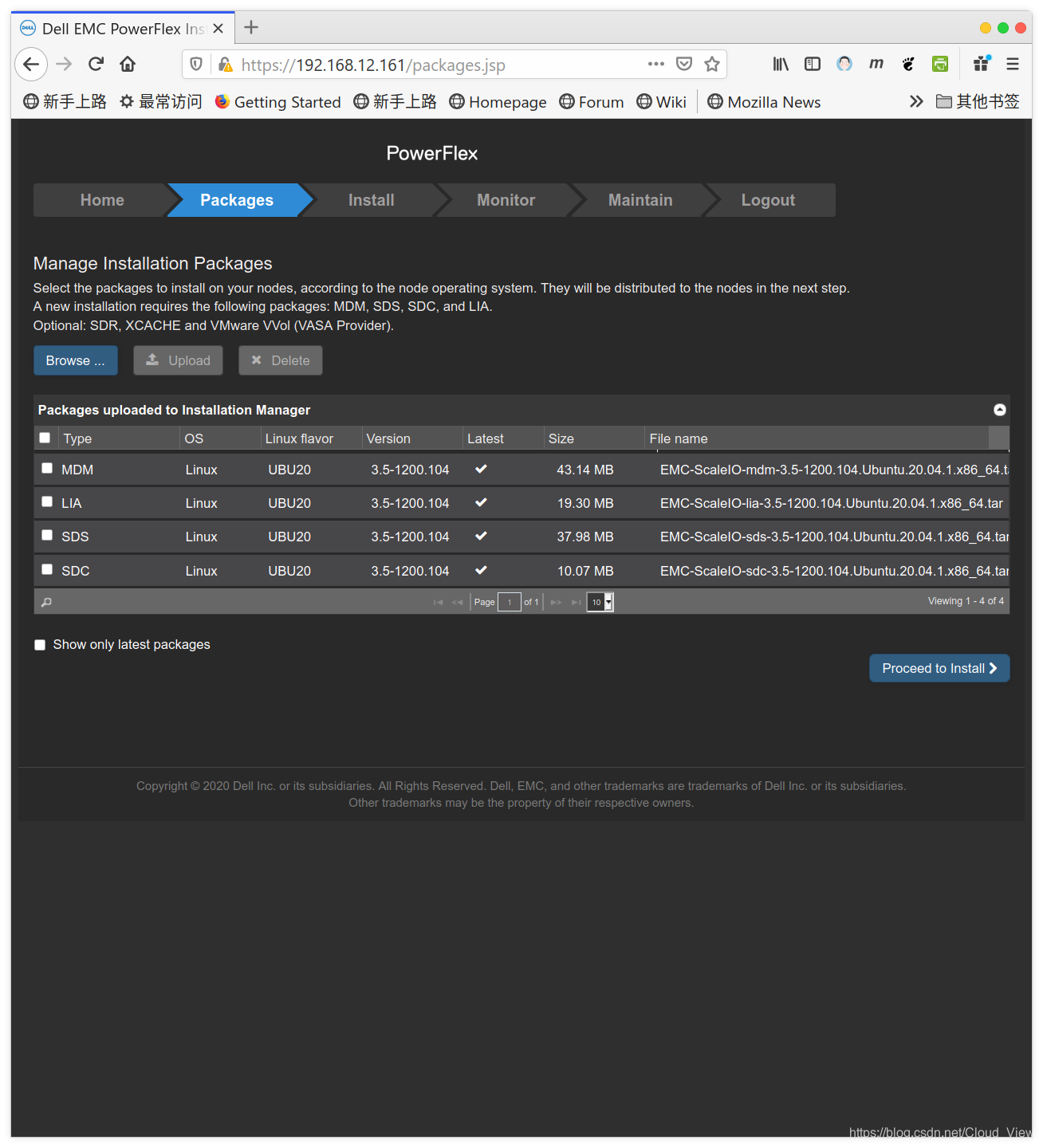Bookmark this page with the star

(x=712, y=64)
